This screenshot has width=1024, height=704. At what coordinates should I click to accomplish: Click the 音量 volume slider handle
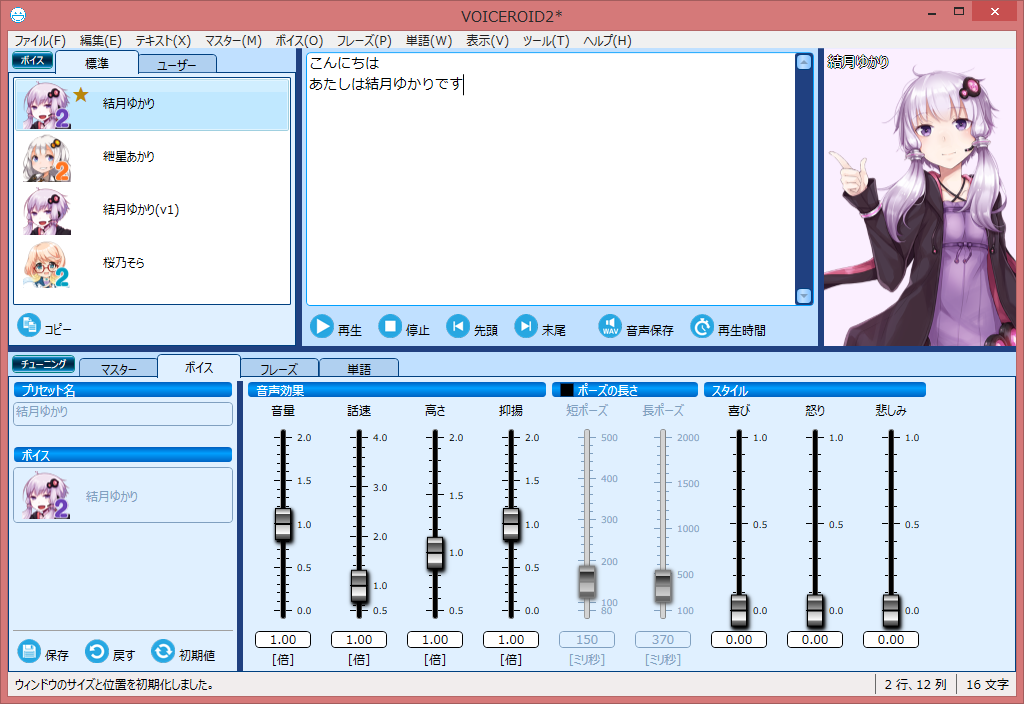[283, 524]
